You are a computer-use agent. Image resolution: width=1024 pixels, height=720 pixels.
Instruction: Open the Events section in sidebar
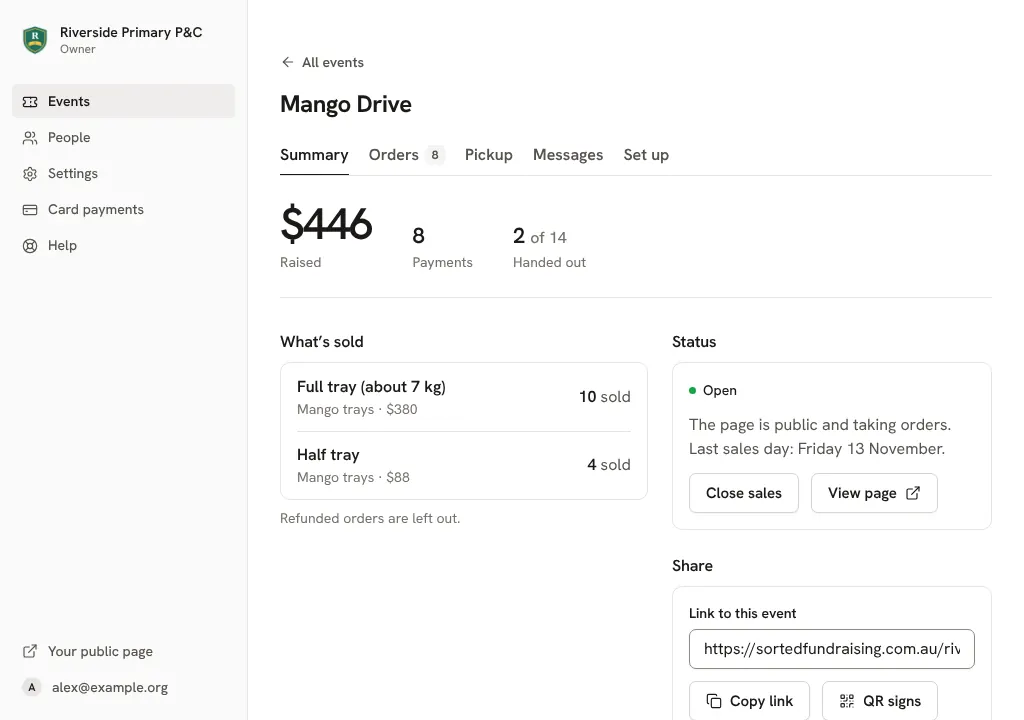tap(123, 101)
